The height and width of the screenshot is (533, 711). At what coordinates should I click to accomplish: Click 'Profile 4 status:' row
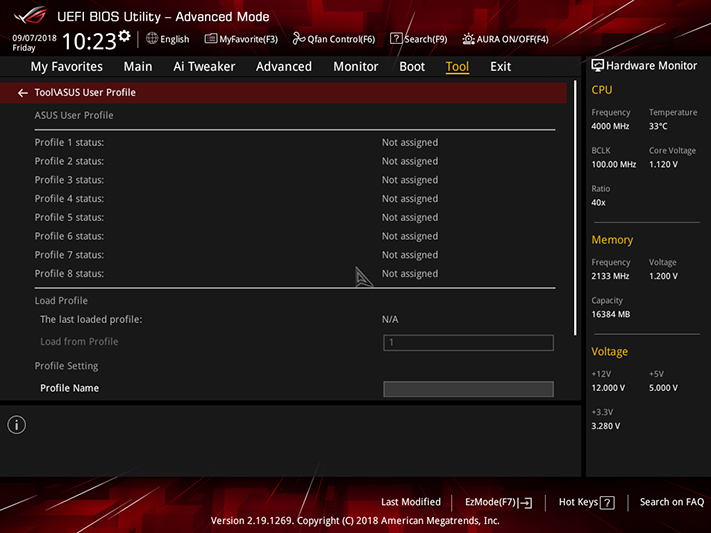(295, 199)
